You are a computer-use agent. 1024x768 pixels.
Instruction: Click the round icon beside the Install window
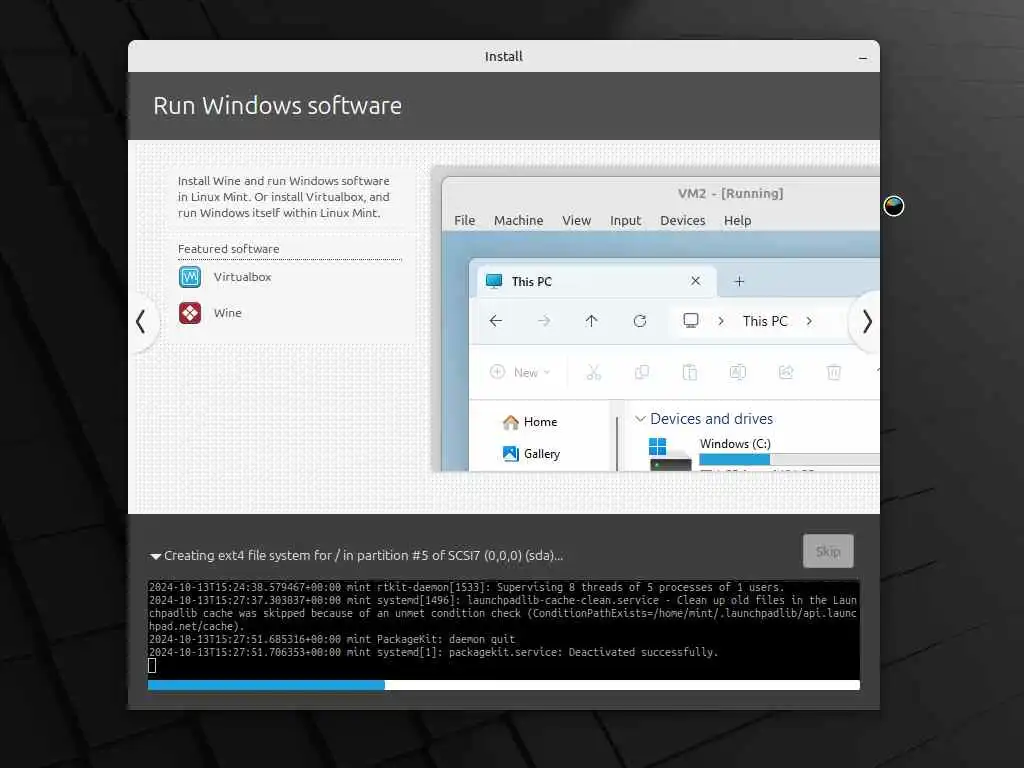pos(893,206)
